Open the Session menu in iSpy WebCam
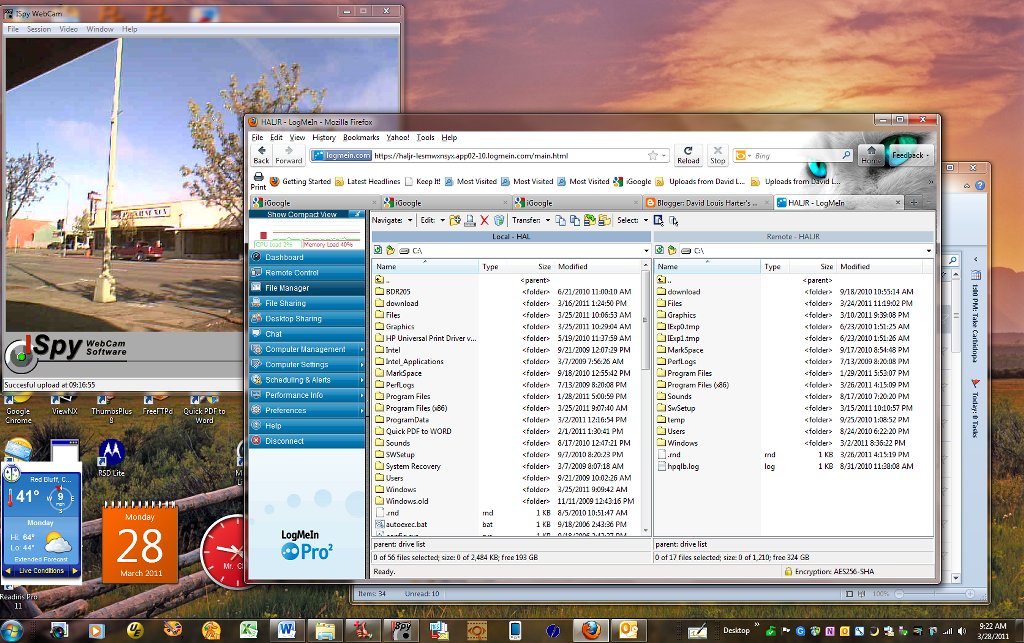The height and width of the screenshot is (643, 1024). [x=39, y=29]
